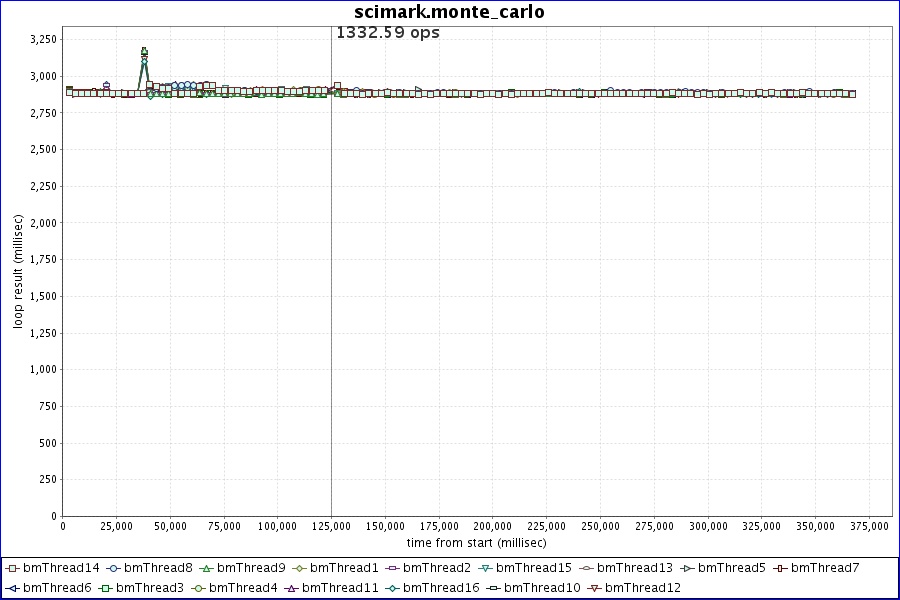Click the bmThread5 legend marker icon
Screen dimensions: 900x600
pos(687,568)
